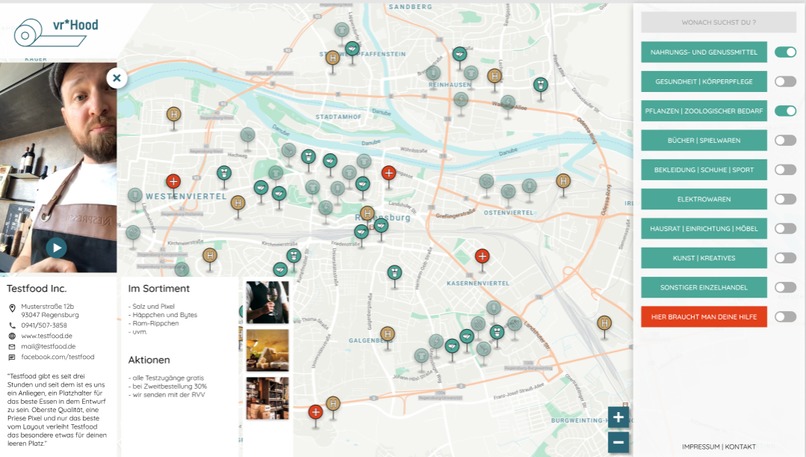Close the Testfood Inc. shop panel
The height and width of the screenshot is (457, 806).
coord(117,78)
